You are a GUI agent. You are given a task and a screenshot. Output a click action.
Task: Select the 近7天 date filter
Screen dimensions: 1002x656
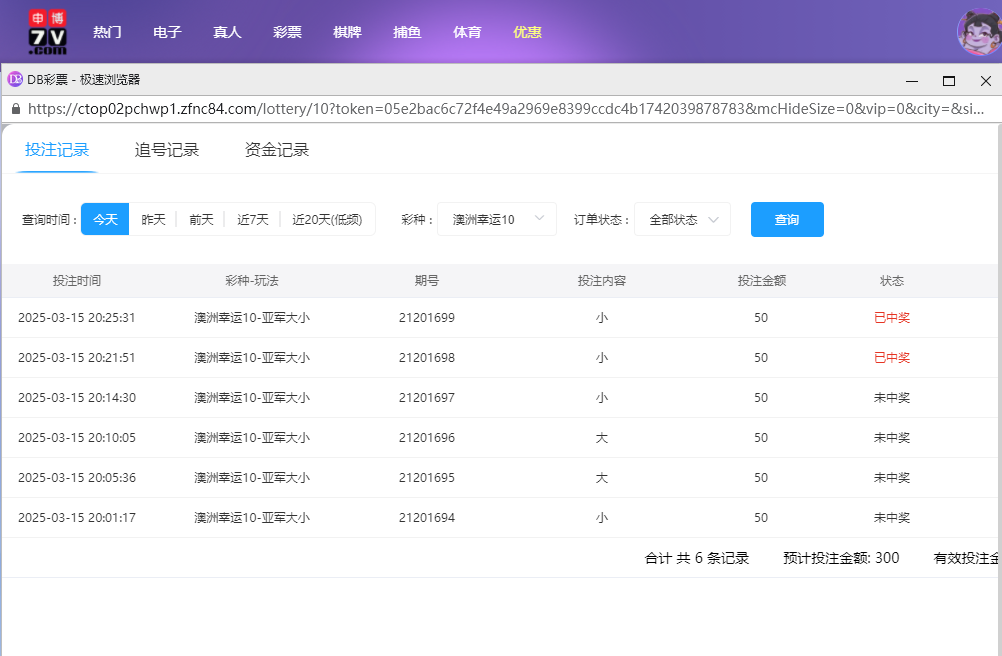(x=251, y=218)
